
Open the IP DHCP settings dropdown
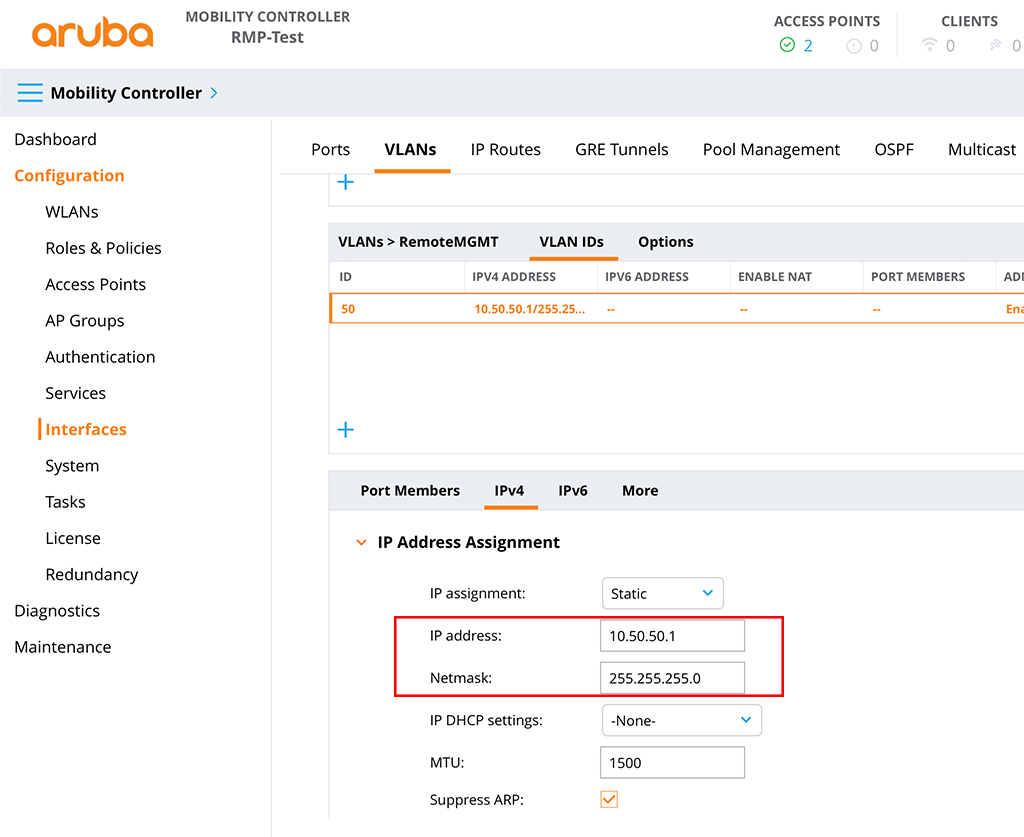[681, 719]
